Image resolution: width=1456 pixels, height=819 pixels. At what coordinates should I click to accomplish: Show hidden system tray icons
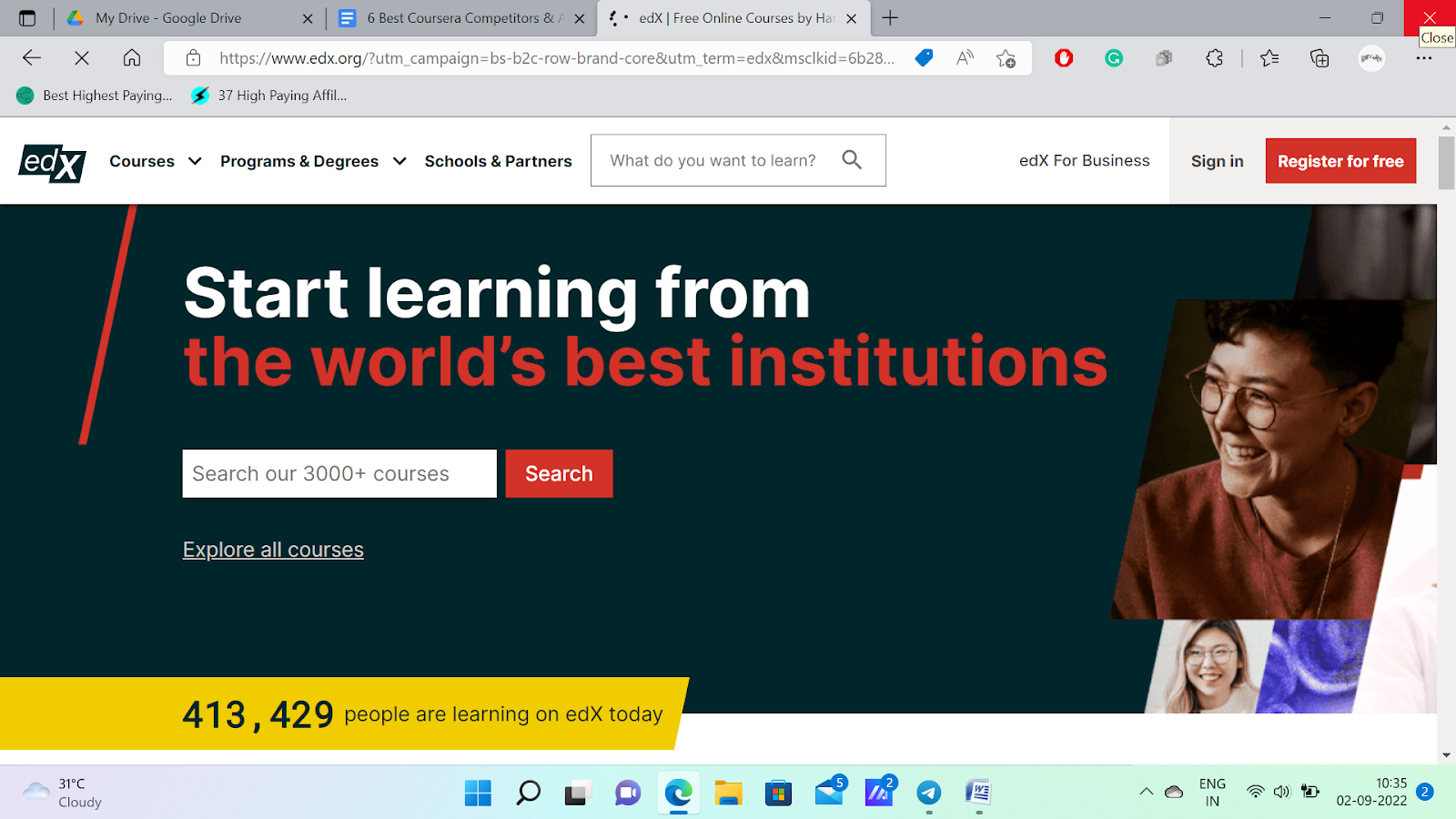pyautogui.click(x=1147, y=792)
